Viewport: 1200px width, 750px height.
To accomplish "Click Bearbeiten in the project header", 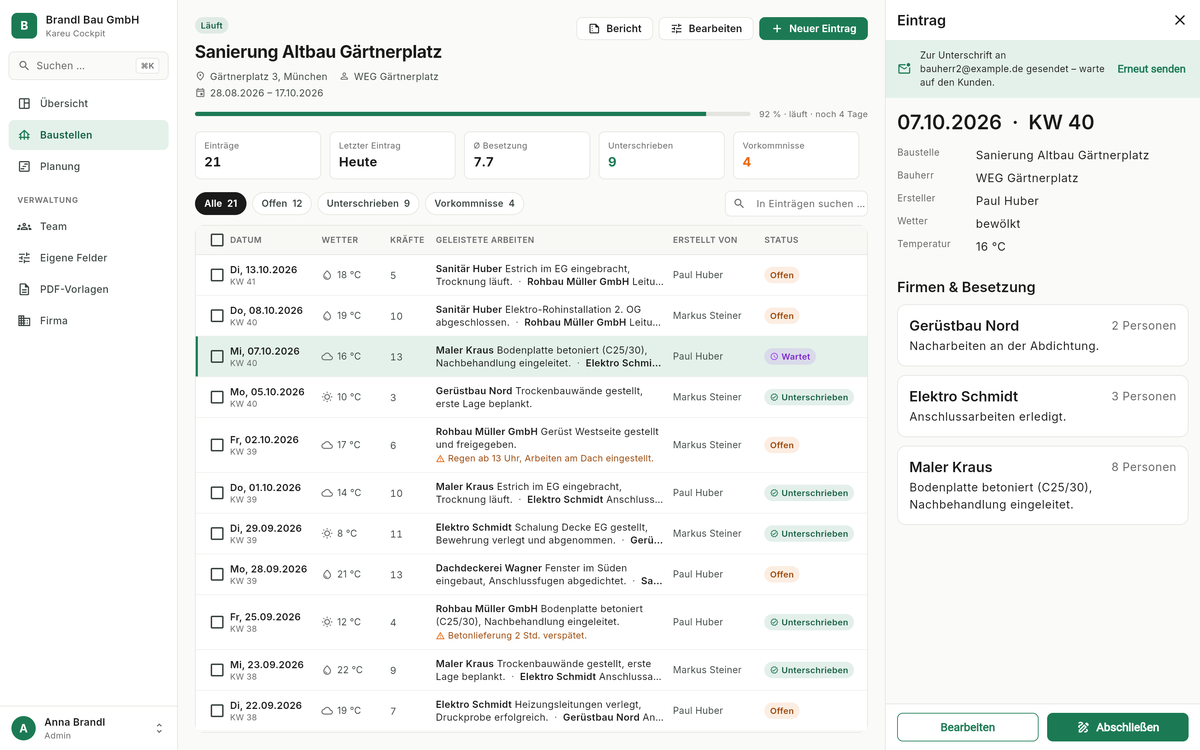I will click(706, 29).
